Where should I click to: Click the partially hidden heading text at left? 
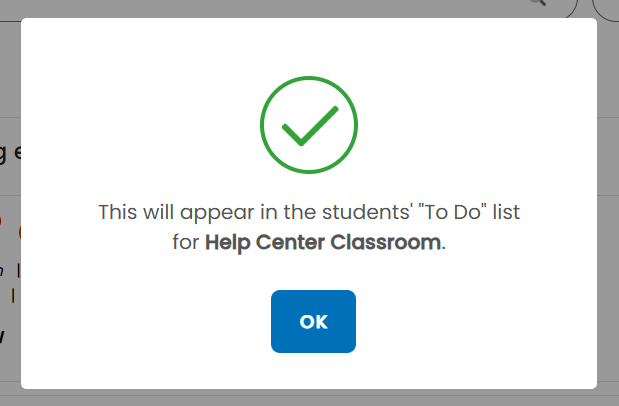tap(10, 152)
